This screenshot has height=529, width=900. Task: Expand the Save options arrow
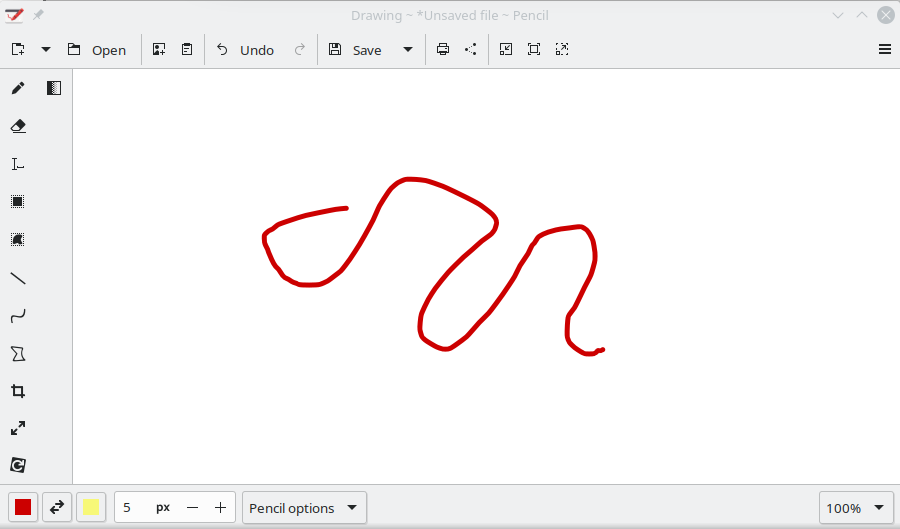[x=408, y=50]
